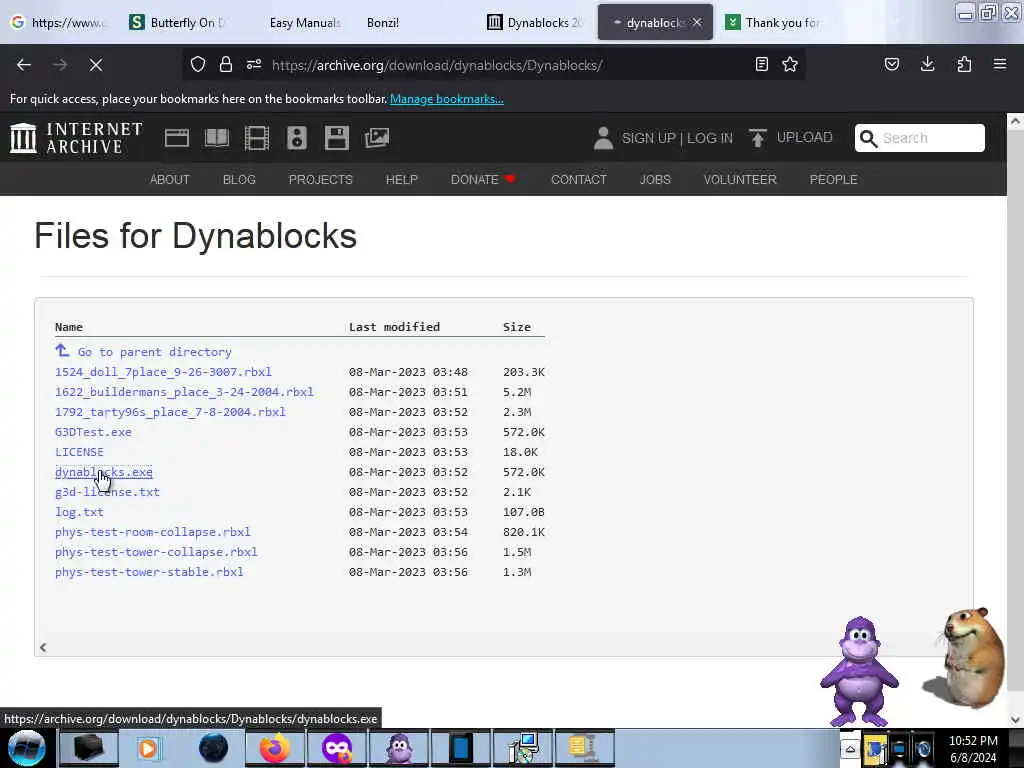Click the padlock site info icon
1024x768 pixels.
point(226,64)
